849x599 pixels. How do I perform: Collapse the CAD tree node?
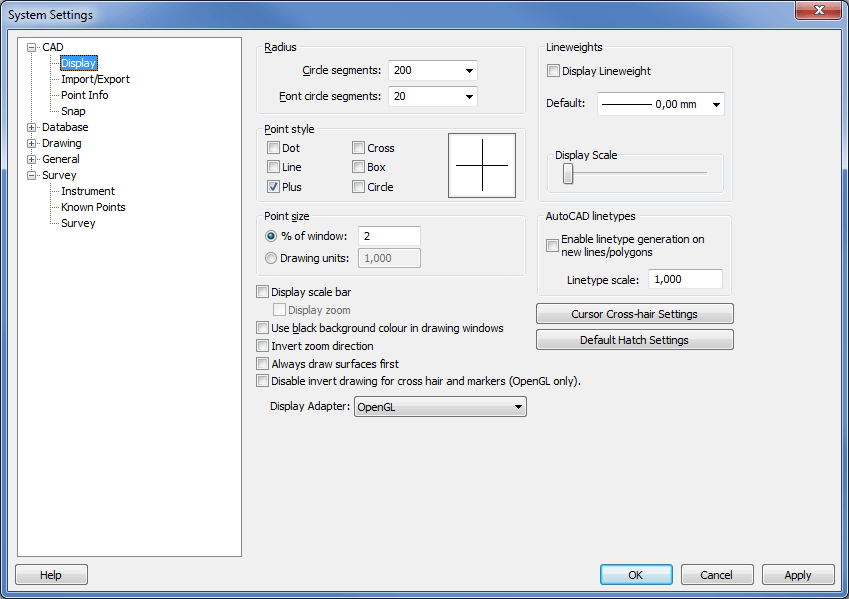(x=32, y=47)
